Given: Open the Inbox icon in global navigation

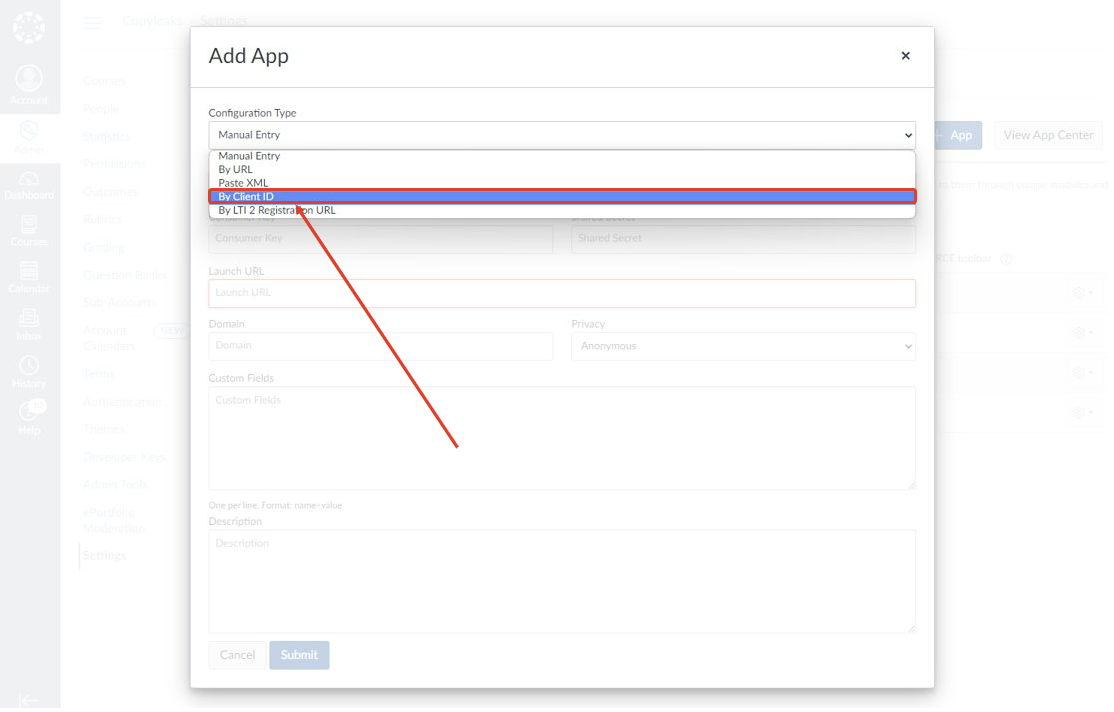Looking at the screenshot, I should (29, 325).
